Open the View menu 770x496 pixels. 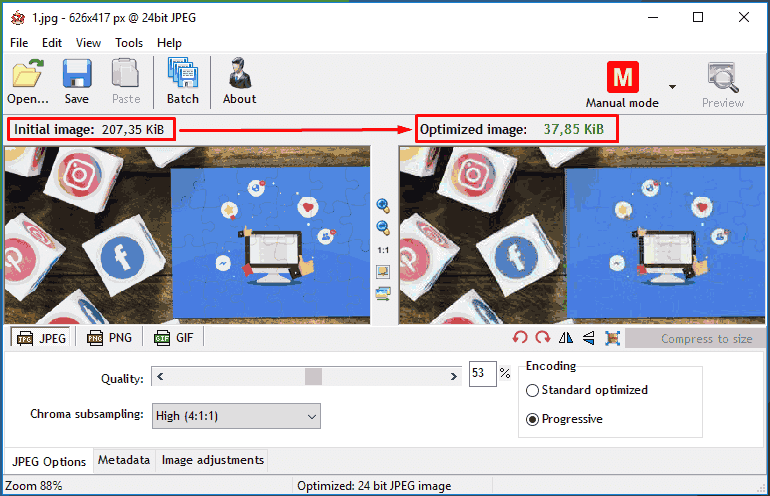(x=88, y=43)
